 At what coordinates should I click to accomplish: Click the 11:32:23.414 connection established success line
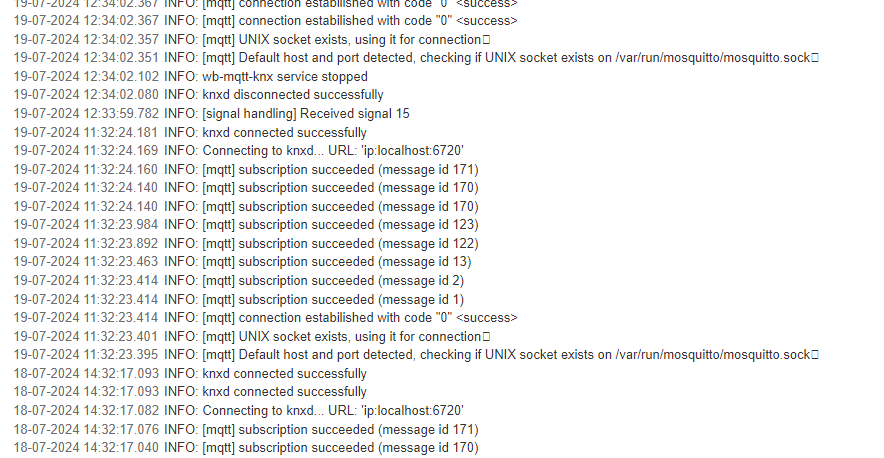[266, 318]
